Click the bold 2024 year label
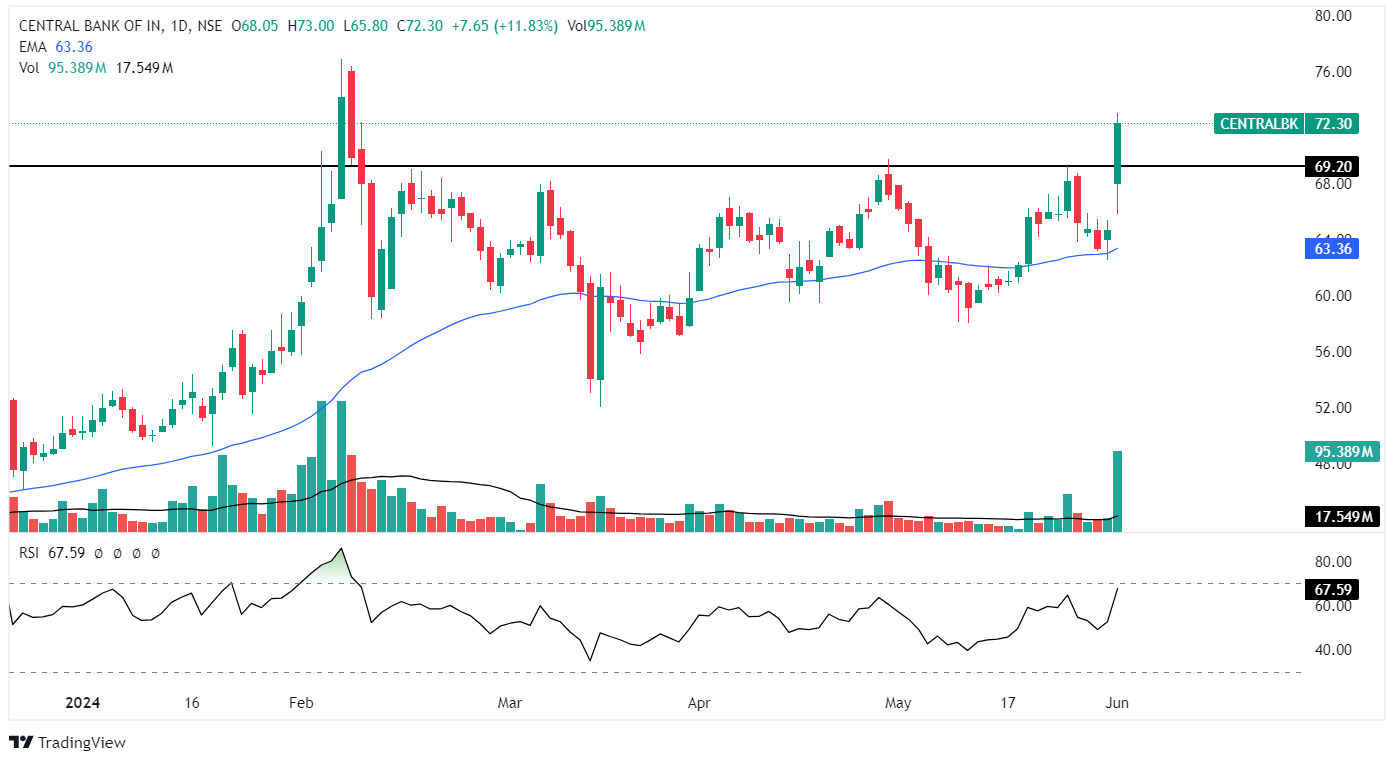Viewport: 1398px width, 764px height. [82, 703]
